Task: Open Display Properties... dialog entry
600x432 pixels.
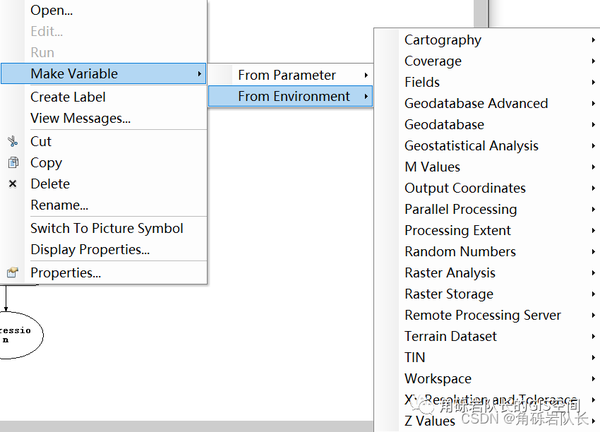Action: tap(90, 249)
